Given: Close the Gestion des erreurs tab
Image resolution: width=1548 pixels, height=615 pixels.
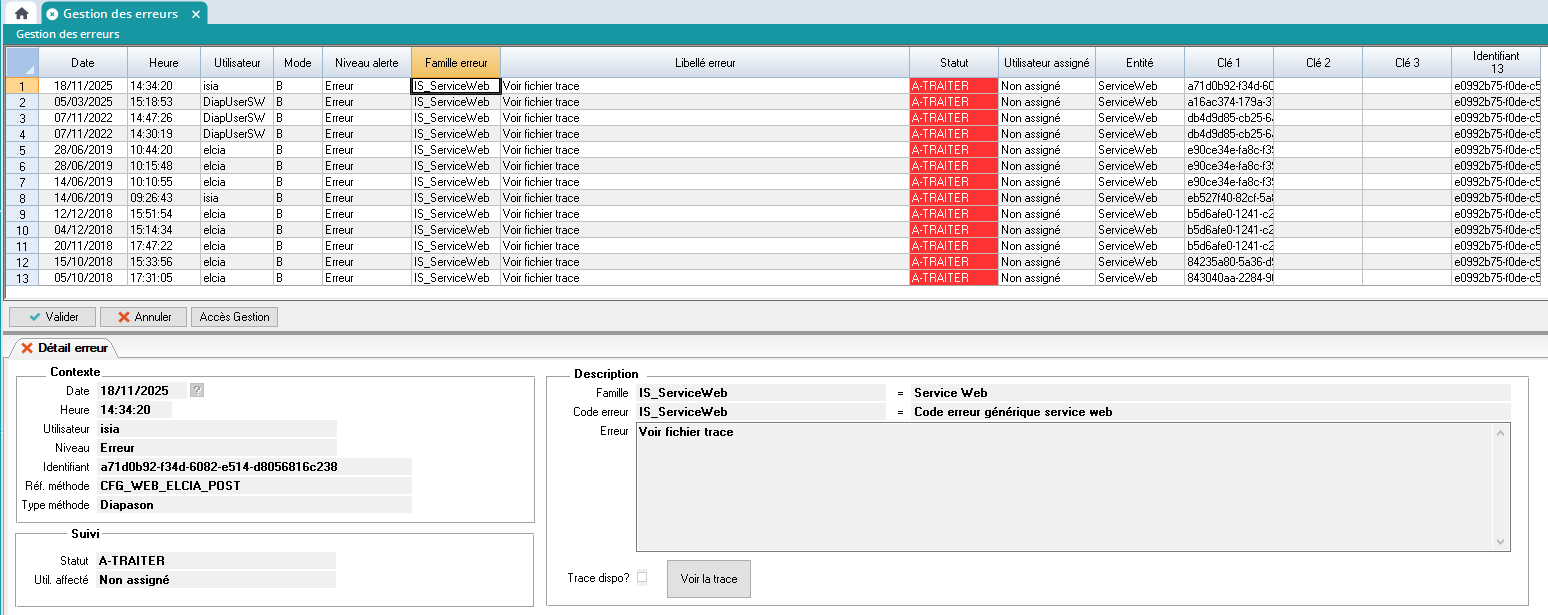Looking at the screenshot, I should (196, 14).
